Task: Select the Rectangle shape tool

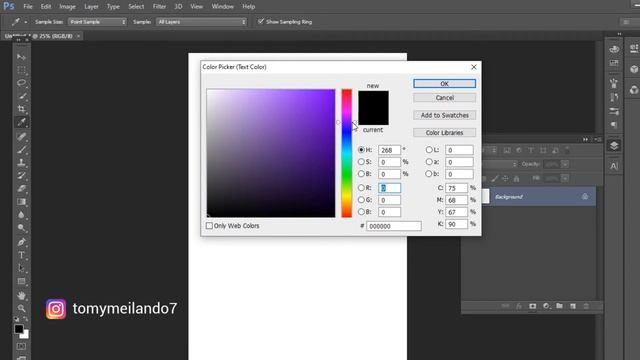Action: (21, 281)
